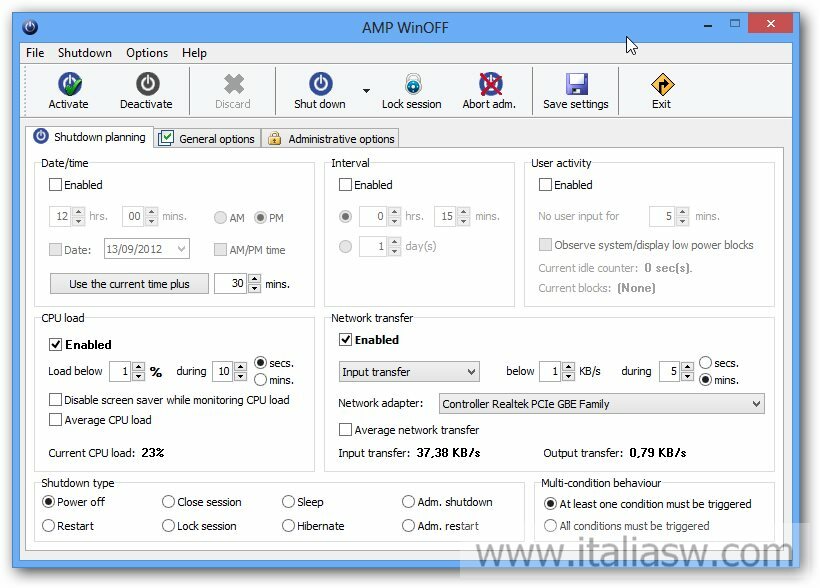Select Adm. shutdown radio option
The image size is (820, 588).
tap(408, 502)
